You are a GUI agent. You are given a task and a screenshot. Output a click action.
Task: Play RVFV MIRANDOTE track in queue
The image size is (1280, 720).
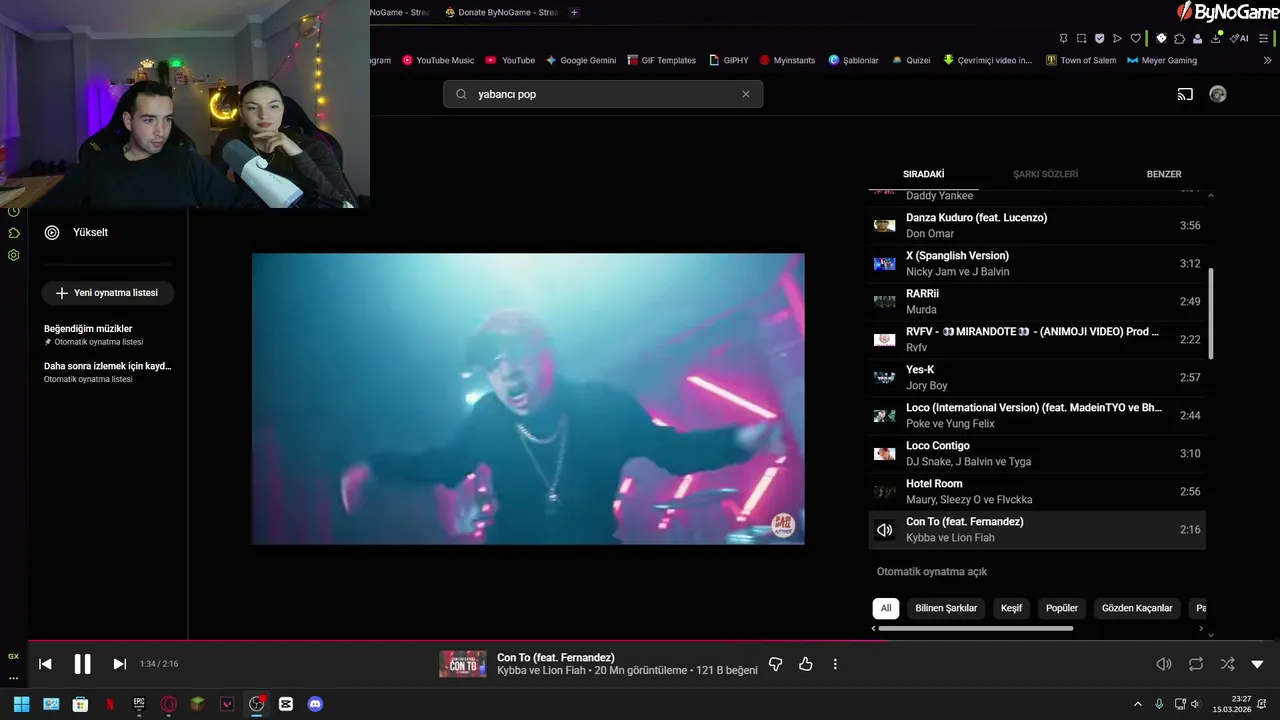pos(1037,340)
